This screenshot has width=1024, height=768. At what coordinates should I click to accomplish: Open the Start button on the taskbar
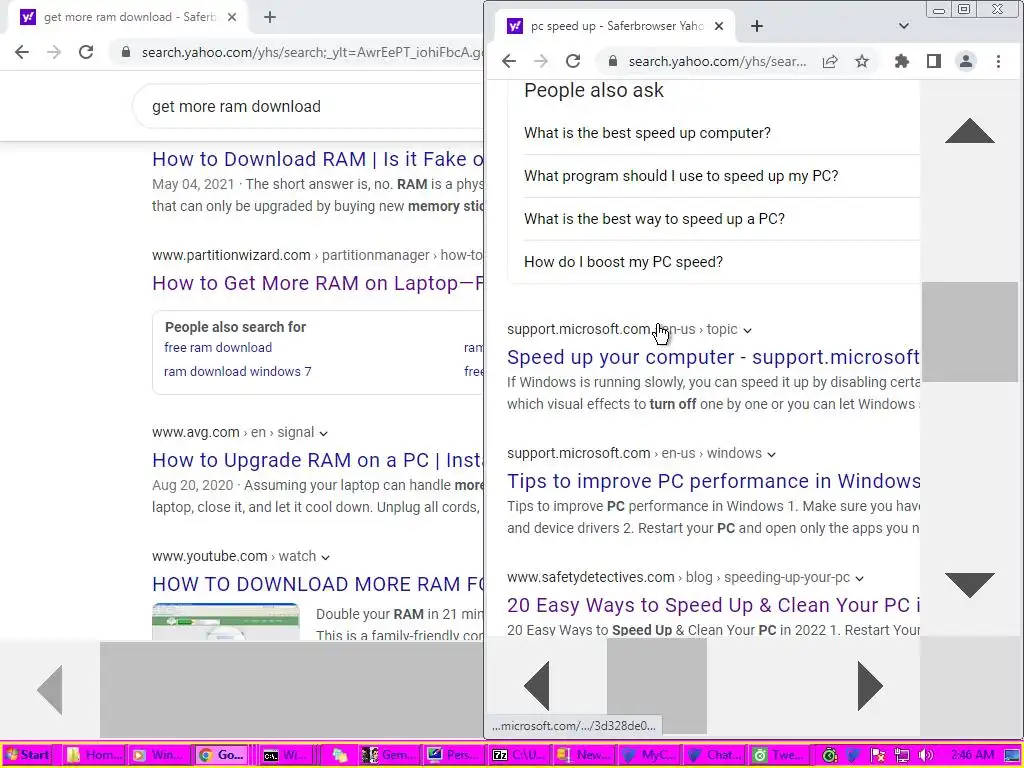tap(27, 755)
